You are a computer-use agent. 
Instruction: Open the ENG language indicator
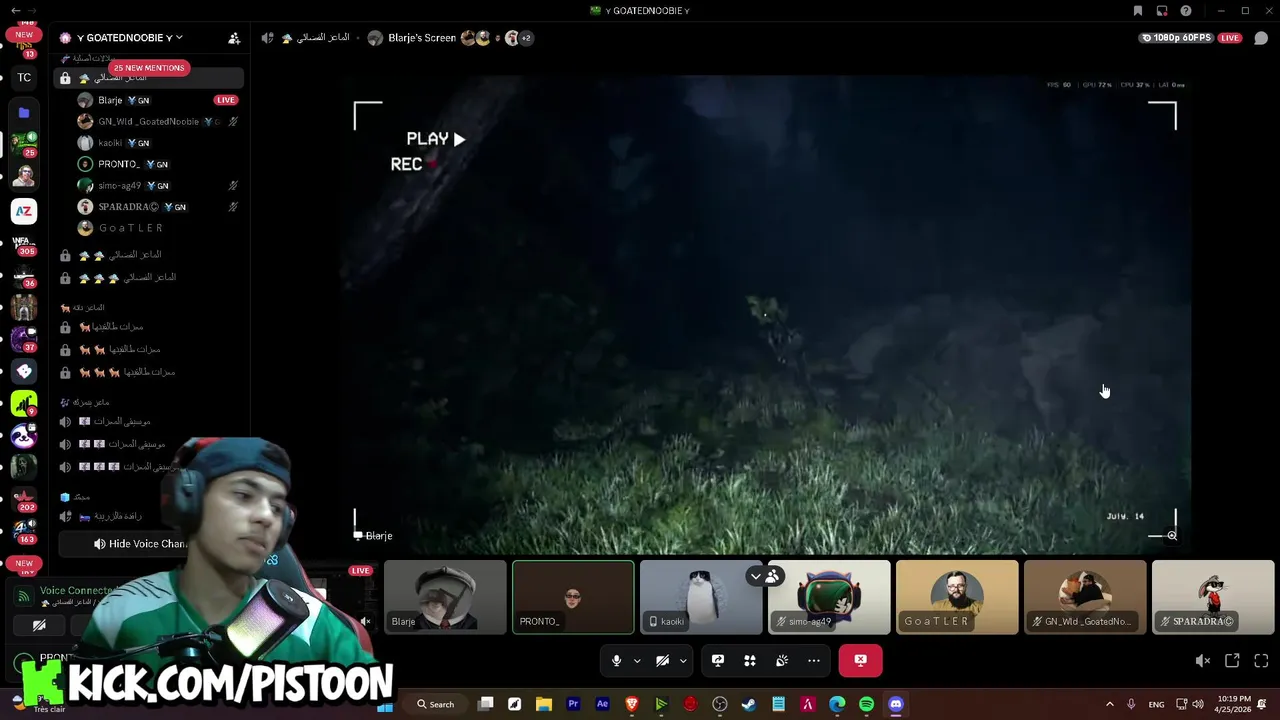pos(1156,704)
